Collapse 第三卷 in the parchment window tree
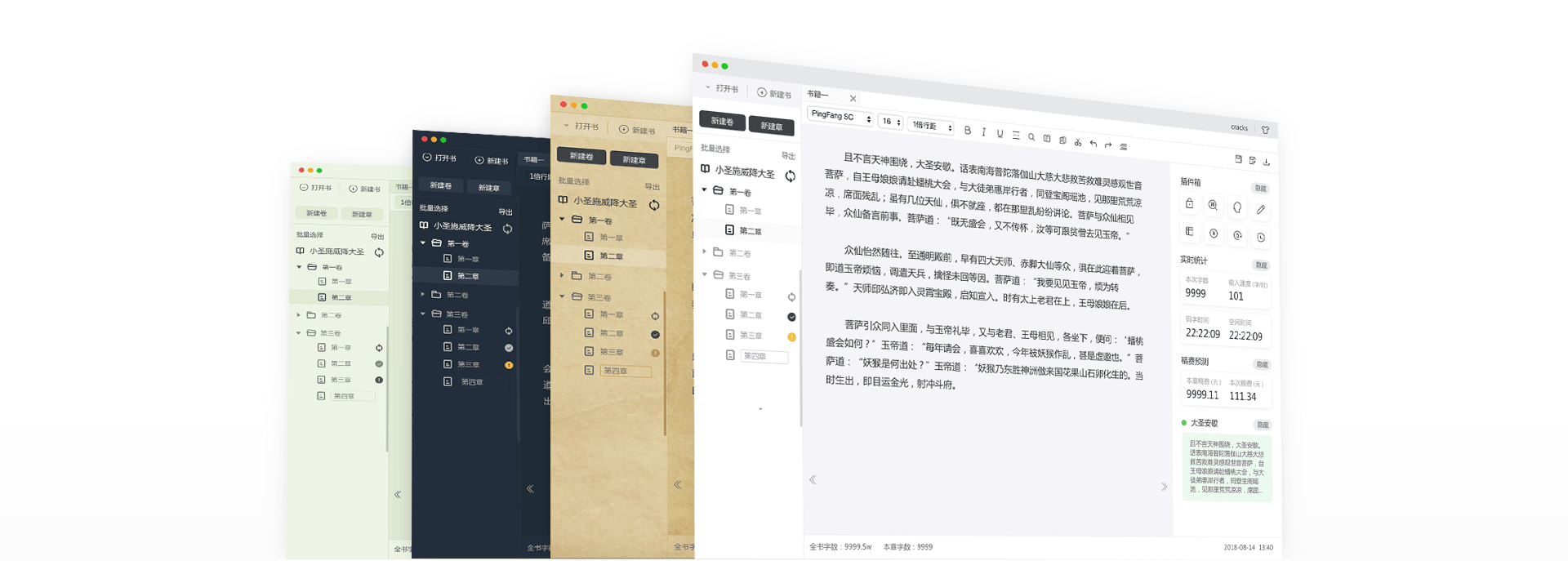Viewport: 1568px width, 561px height. coord(562,296)
